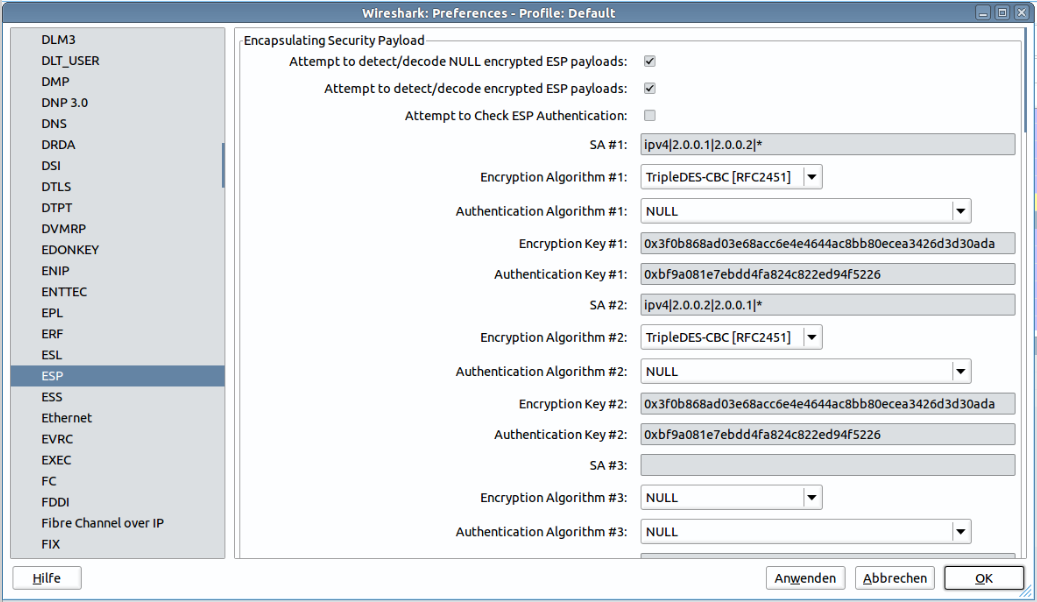Select FC protocol entry
1037x602 pixels.
[117, 481]
